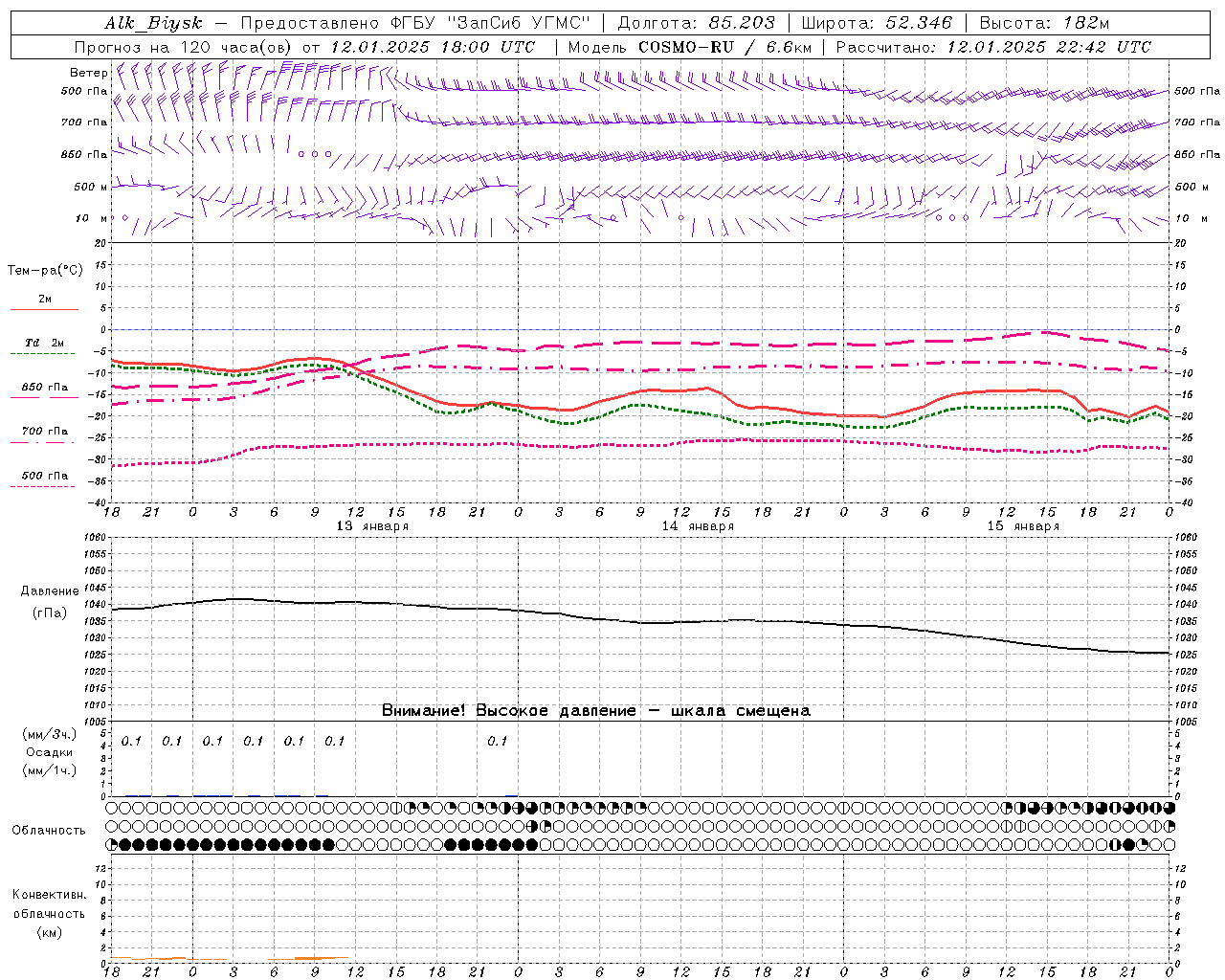
Task: Click the elevation text Высота: 182м
Action: (x=1044, y=23)
